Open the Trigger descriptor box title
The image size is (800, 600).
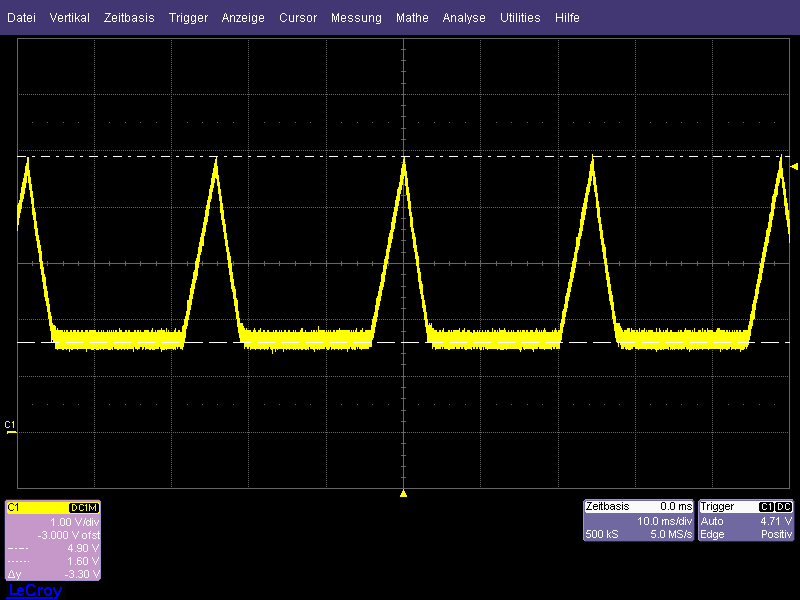(x=717, y=506)
